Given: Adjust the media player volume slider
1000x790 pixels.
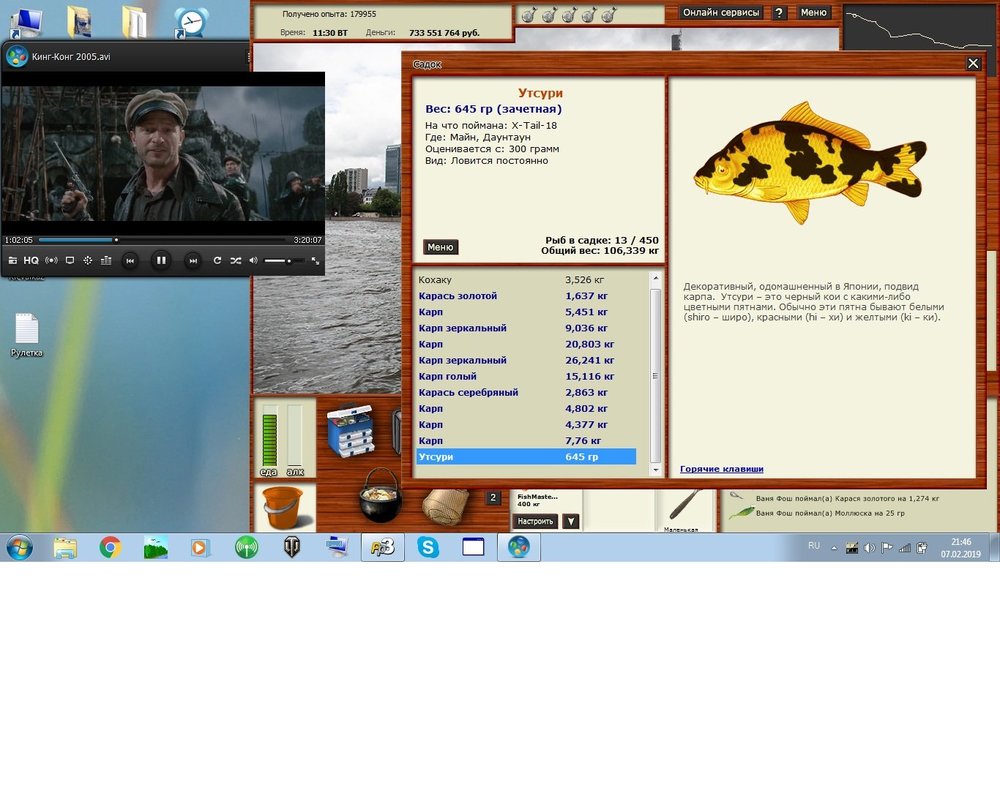Looking at the screenshot, I should 280,260.
